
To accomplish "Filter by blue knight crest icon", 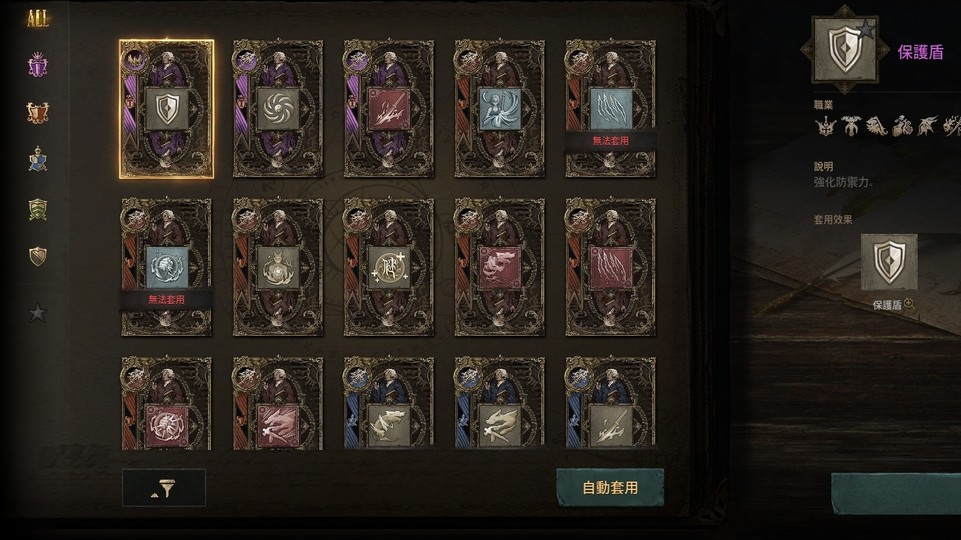I will click(x=37, y=159).
